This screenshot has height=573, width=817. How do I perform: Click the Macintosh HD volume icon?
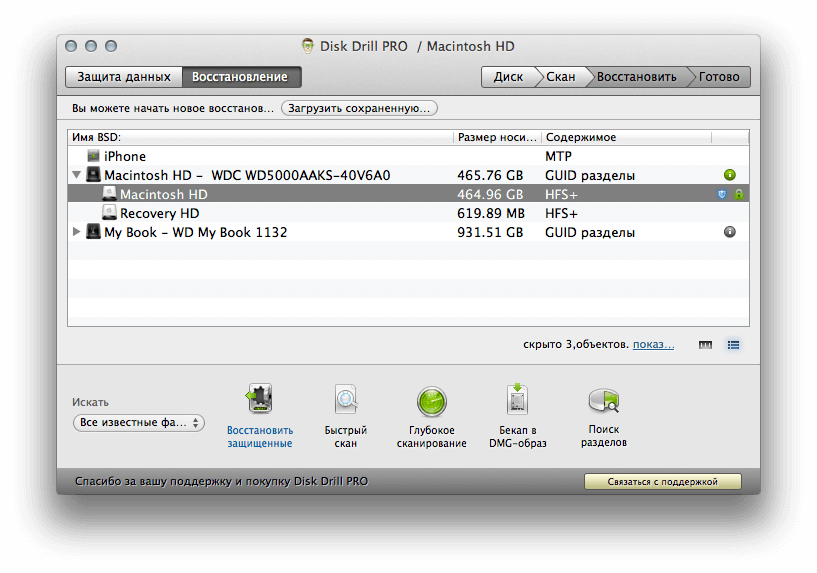tap(109, 194)
